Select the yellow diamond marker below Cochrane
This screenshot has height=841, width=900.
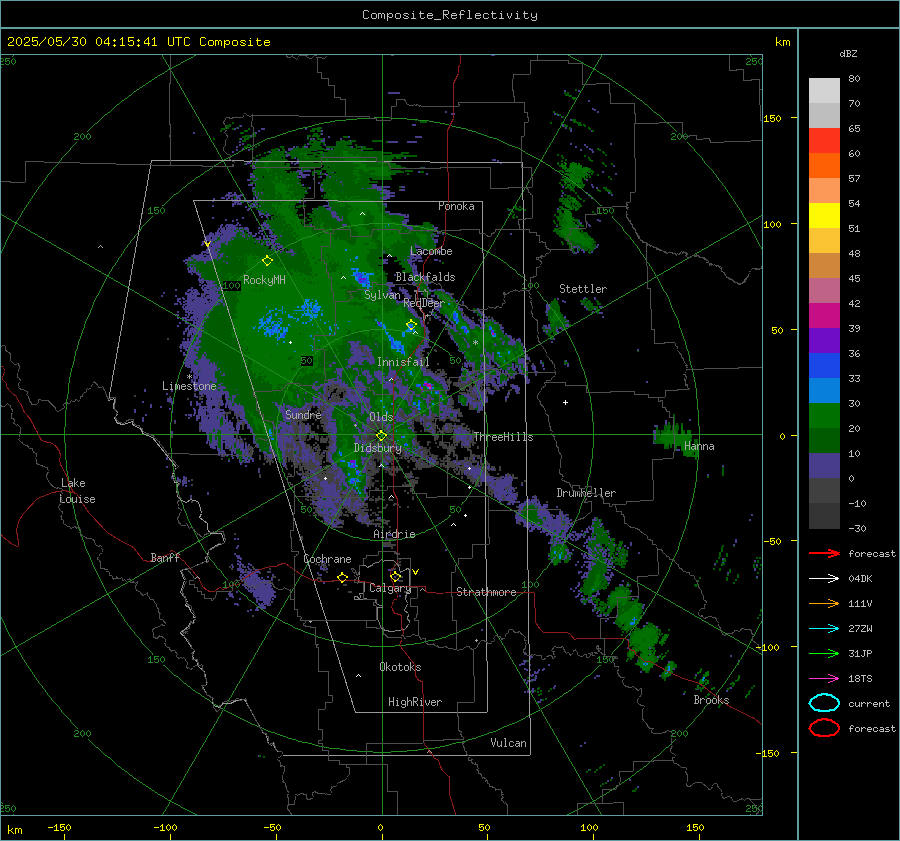[x=342, y=577]
